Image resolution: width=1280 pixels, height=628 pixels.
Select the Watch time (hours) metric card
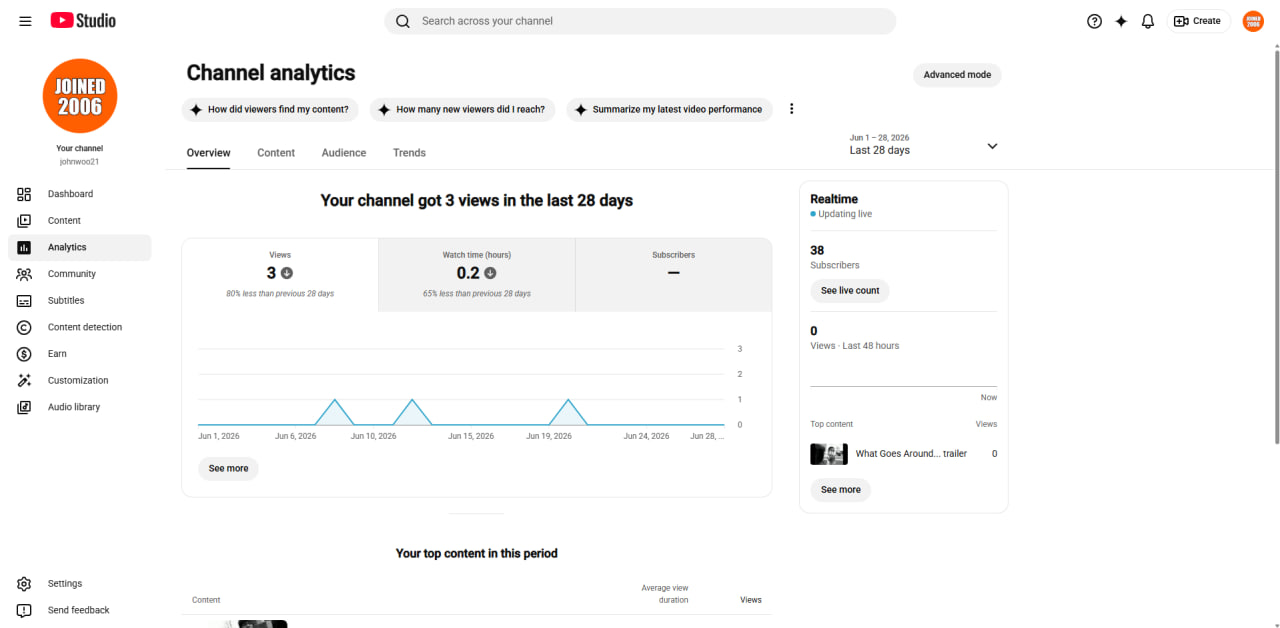[x=477, y=275]
